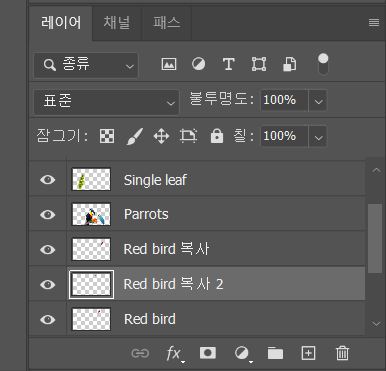Switch to the 채널 tab
The height and width of the screenshot is (371, 386).
[x=117, y=23]
